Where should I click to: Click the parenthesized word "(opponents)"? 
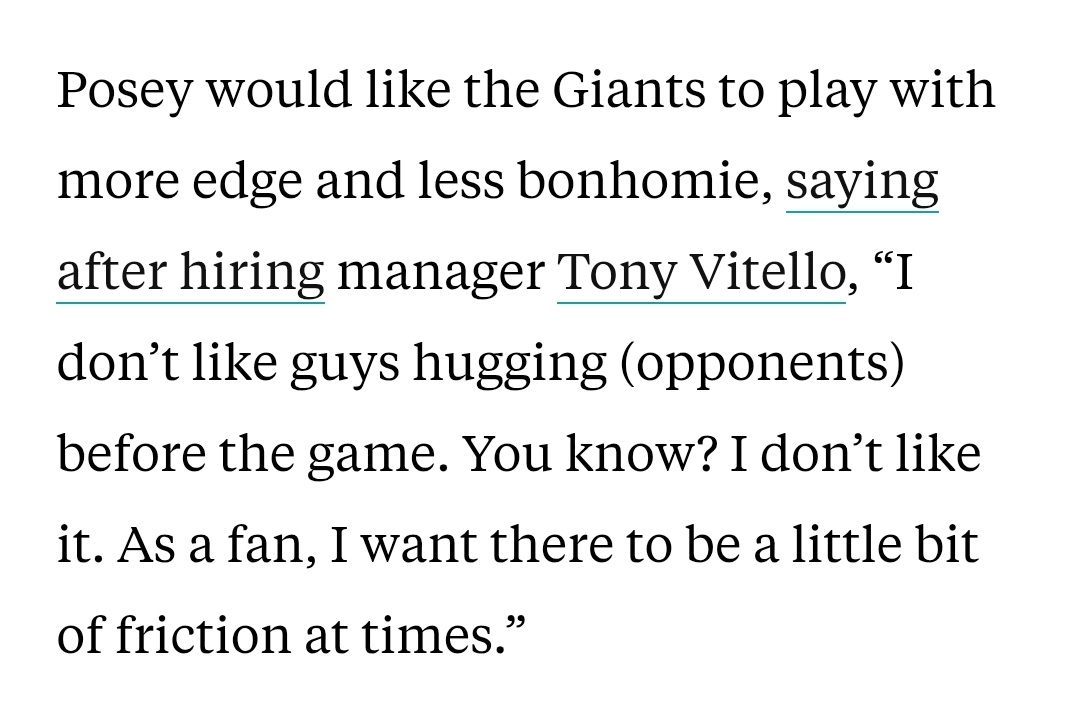[762, 365]
